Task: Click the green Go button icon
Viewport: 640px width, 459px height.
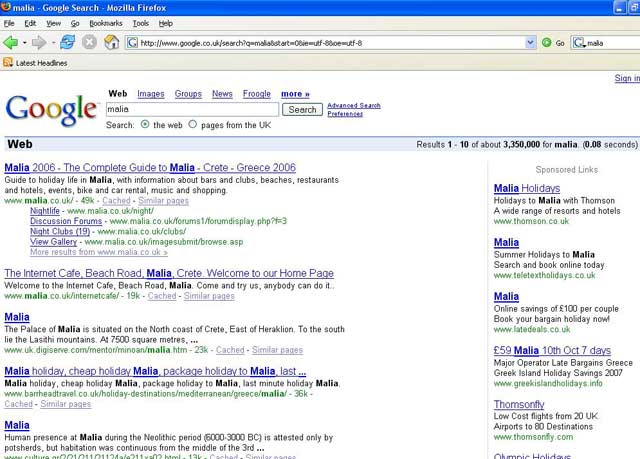Action: [x=547, y=42]
